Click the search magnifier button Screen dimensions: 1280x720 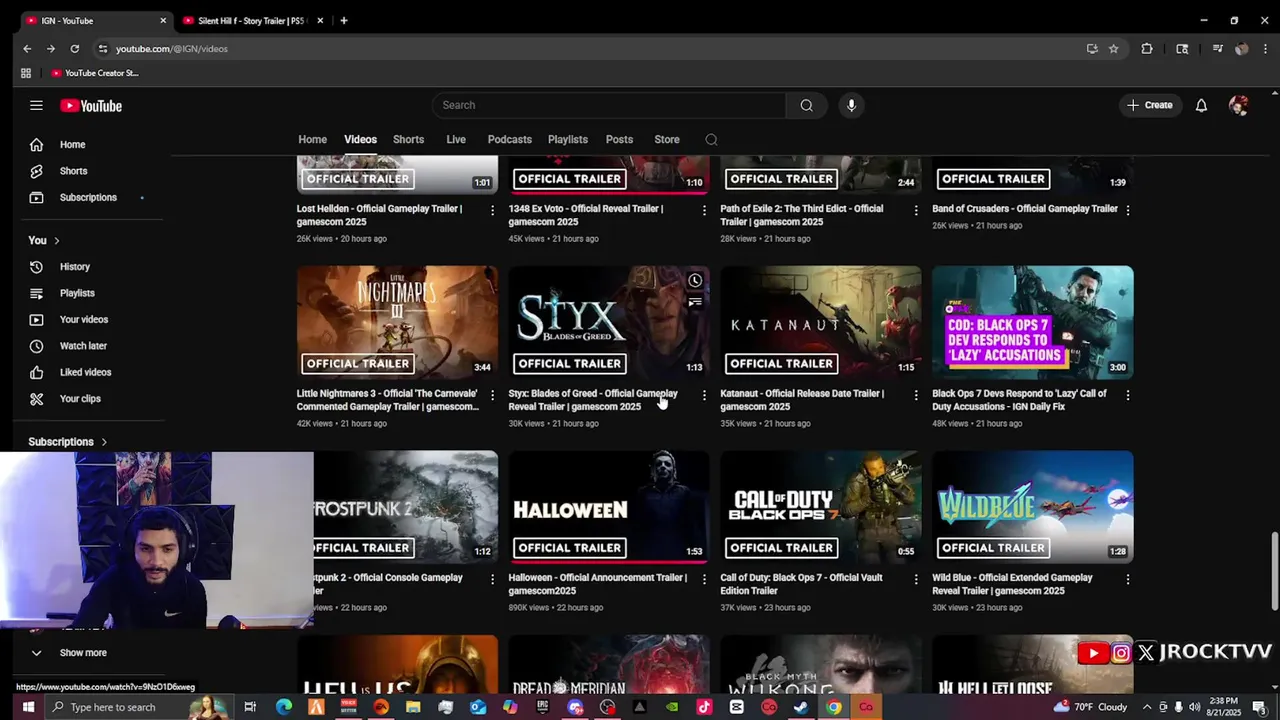tap(806, 105)
